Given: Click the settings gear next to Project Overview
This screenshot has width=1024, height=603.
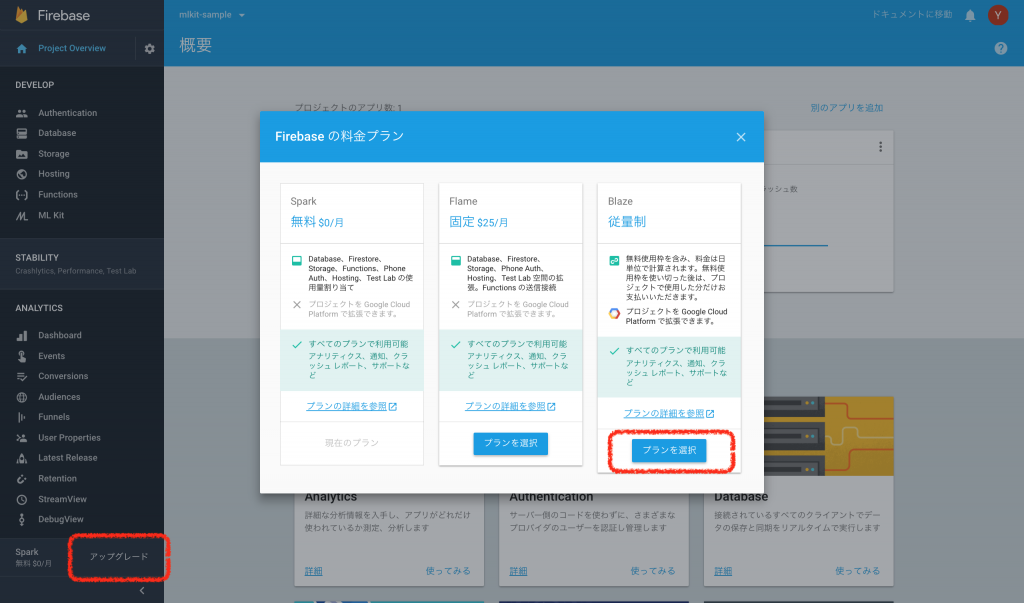Looking at the screenshot, I should tap(148, 46).
